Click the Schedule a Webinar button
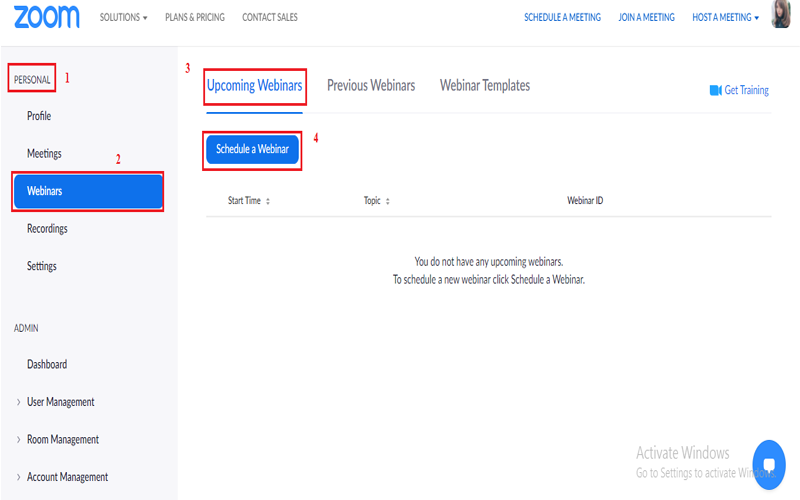The height and width of the screenshot is (500, 800). click(253, 149)
